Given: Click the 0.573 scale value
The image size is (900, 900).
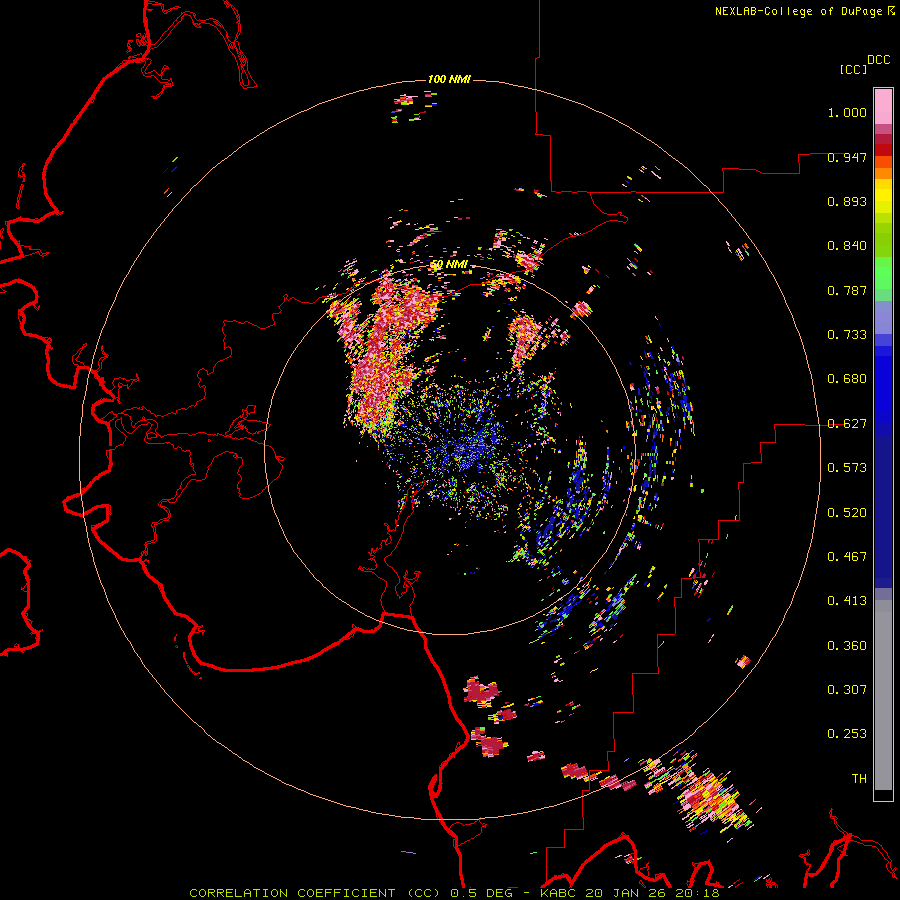Looking at the screenshot, I should [x=847, y=468].
